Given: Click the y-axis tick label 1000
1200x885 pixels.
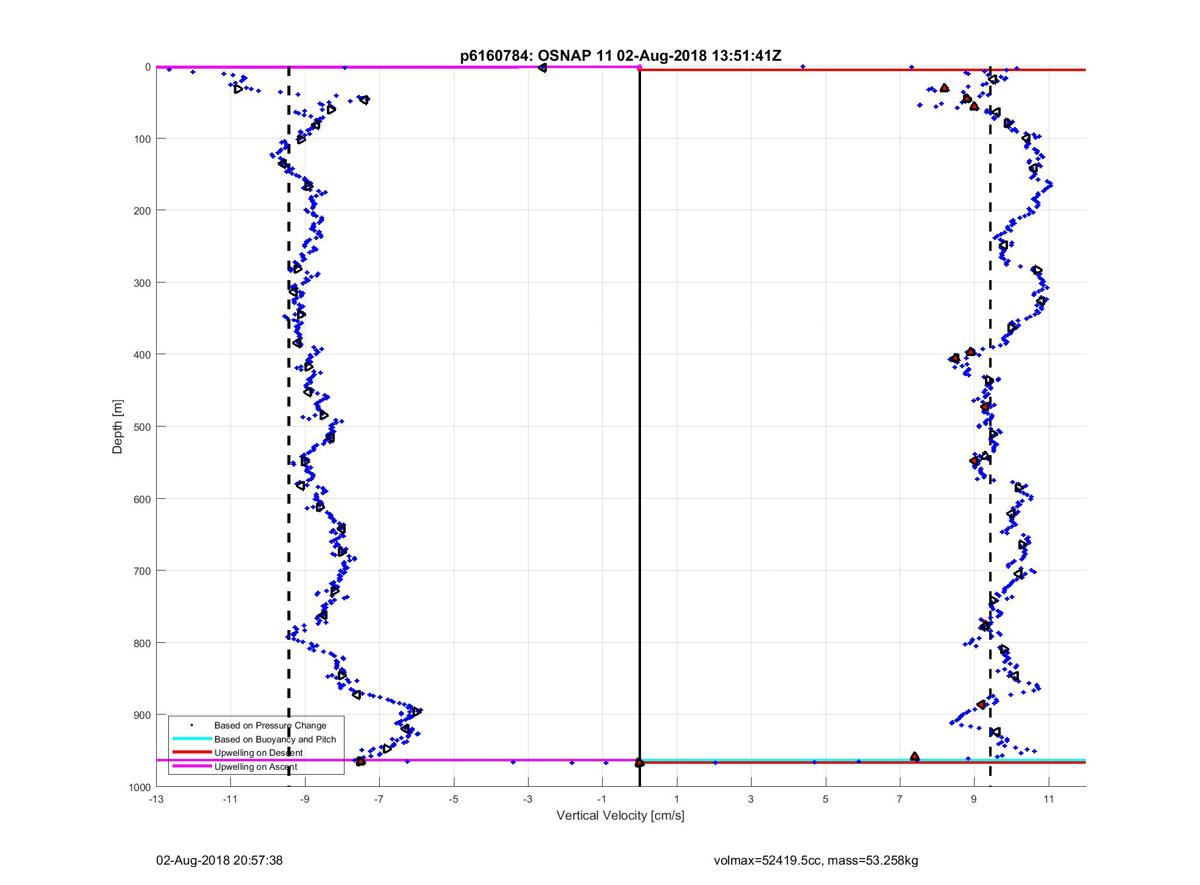Looking at the screenshot, I should 139,787.
